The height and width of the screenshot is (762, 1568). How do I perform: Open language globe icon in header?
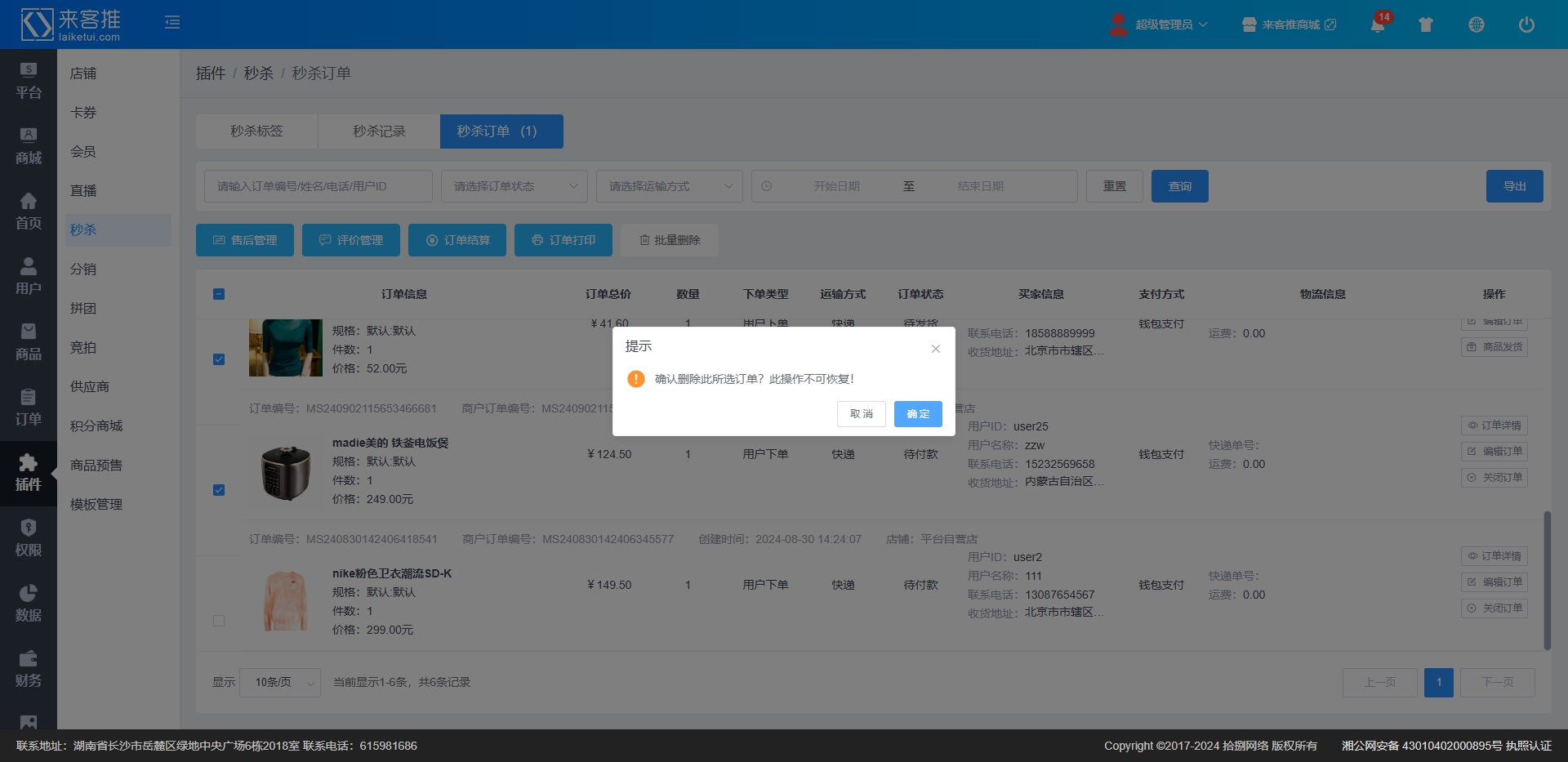[1476, 25]
